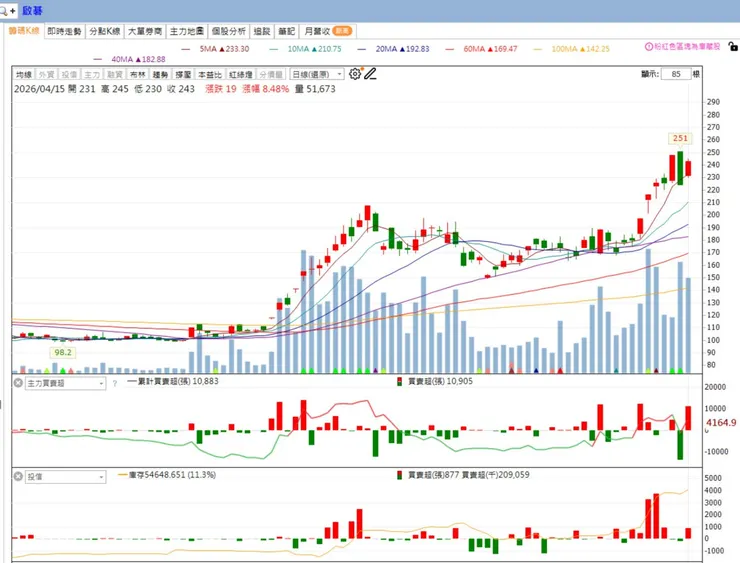Image resolution: width=740 pixels, height=563 pixels.
Task: Click the 10MA 210.75 legend entry
Action: [305, 49]
